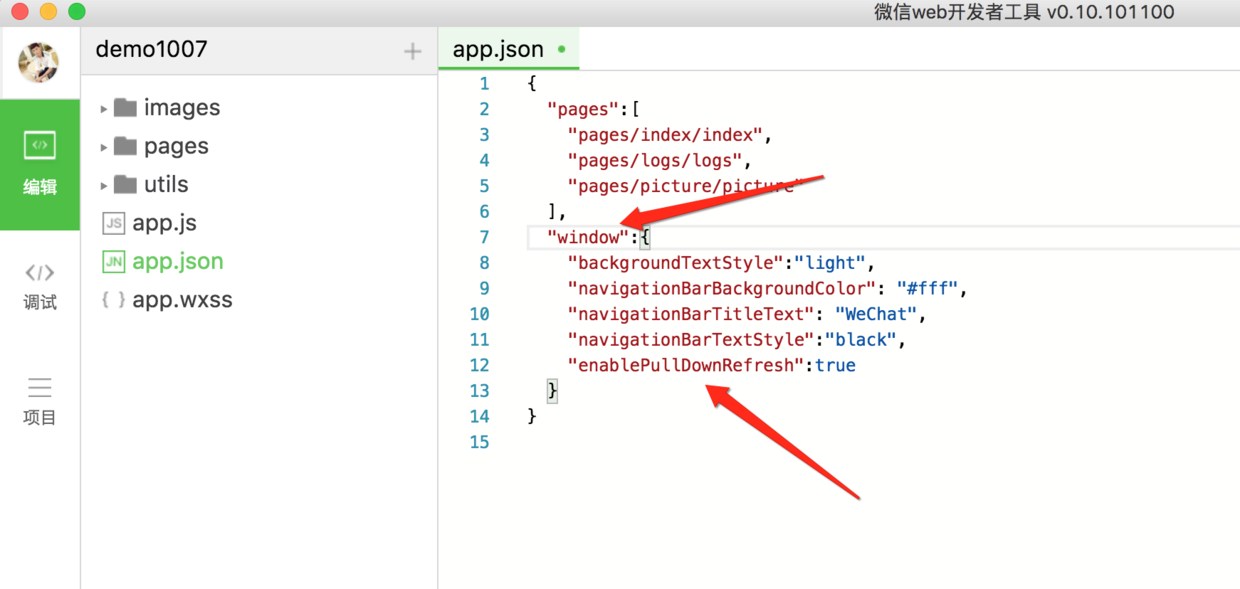Click the user avatar picture

click(x=39, y=63)
